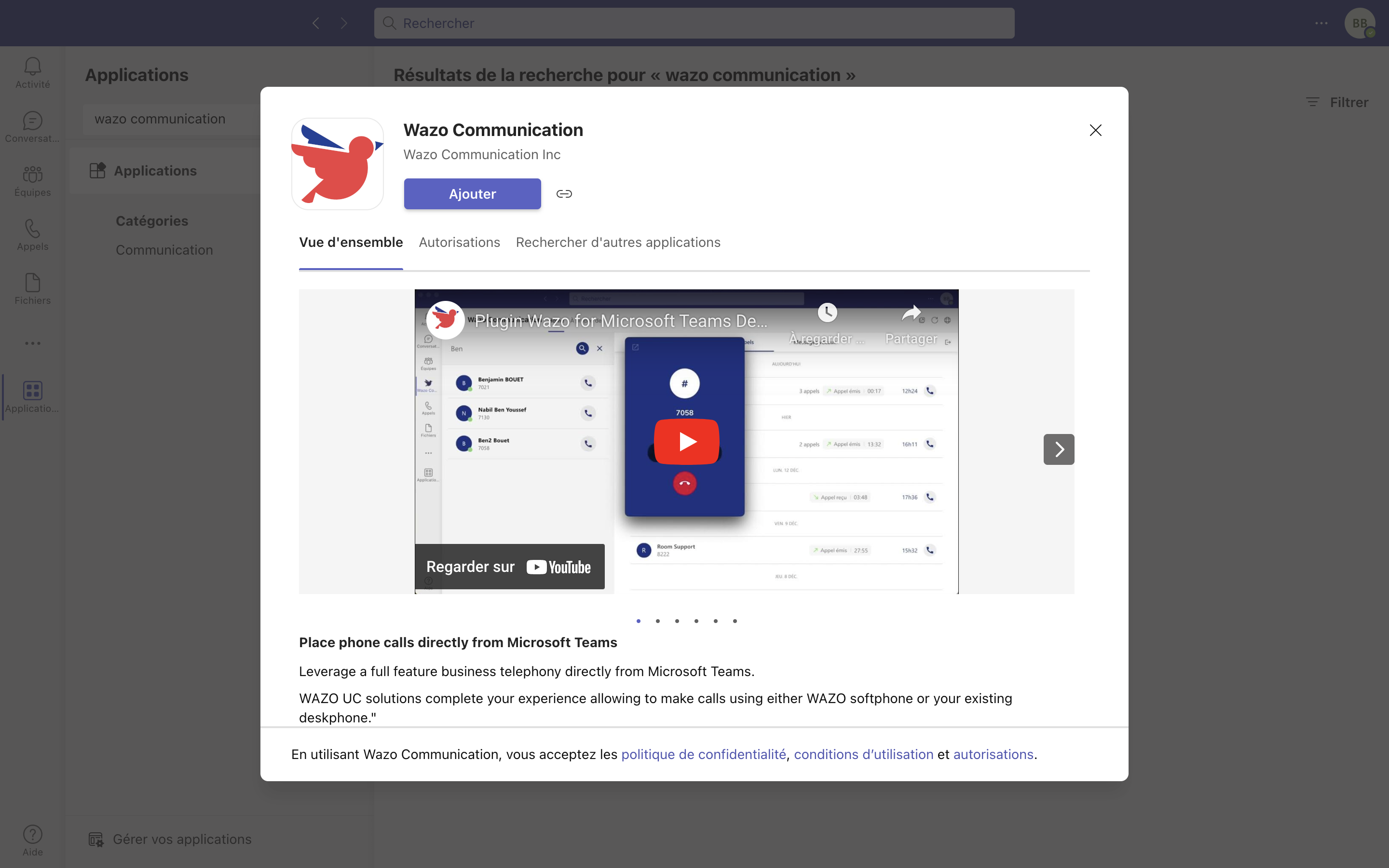1389x868 pixels.
Task: Copy the app link using chain icon
Action: tap(564, 194)
